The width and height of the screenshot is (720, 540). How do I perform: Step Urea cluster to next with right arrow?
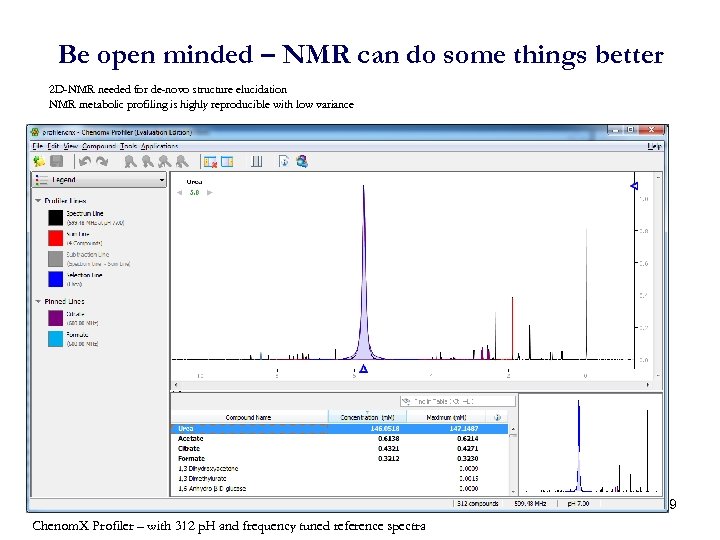click(209, 193)
